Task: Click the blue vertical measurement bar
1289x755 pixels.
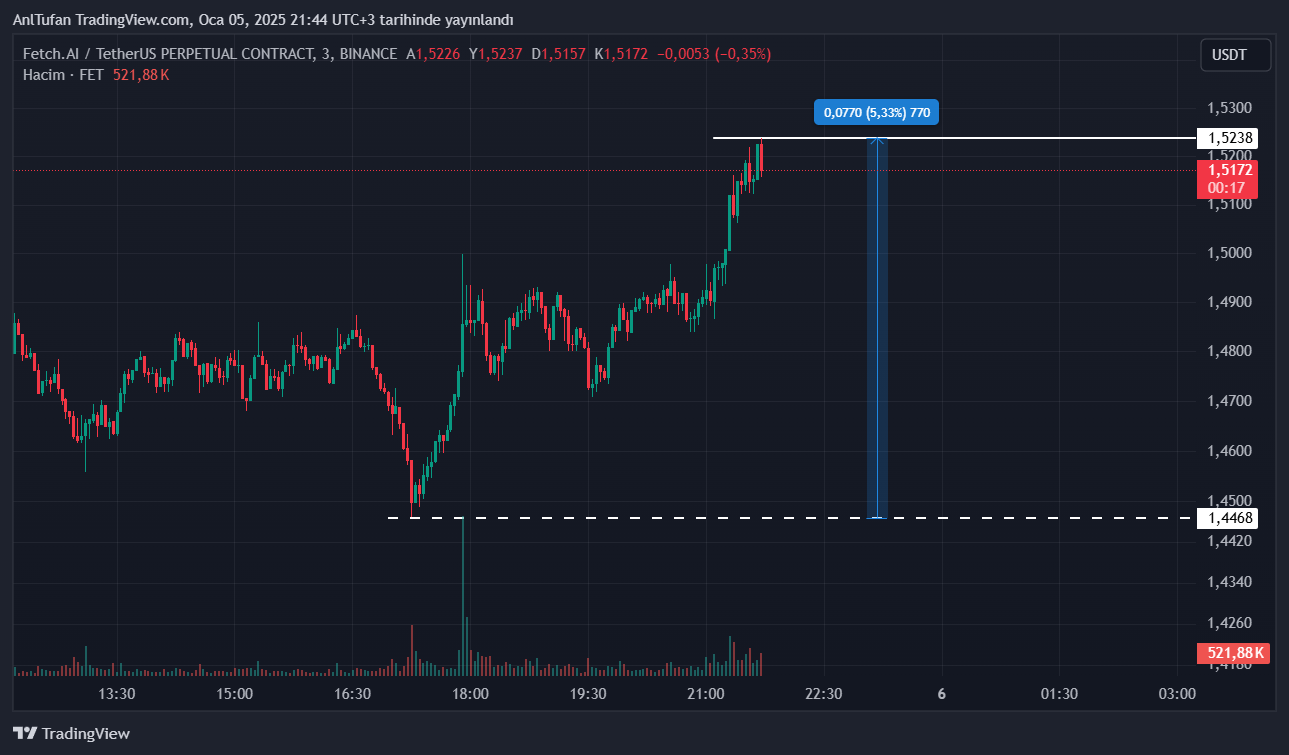Action: [877, 330]
